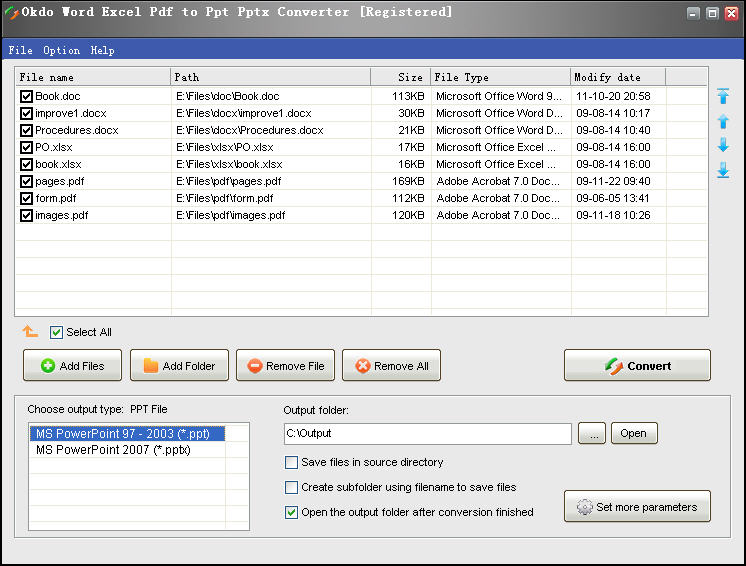Open Set more parameters dialog
The height and width of the screenshot is (566, 746).
638,507
